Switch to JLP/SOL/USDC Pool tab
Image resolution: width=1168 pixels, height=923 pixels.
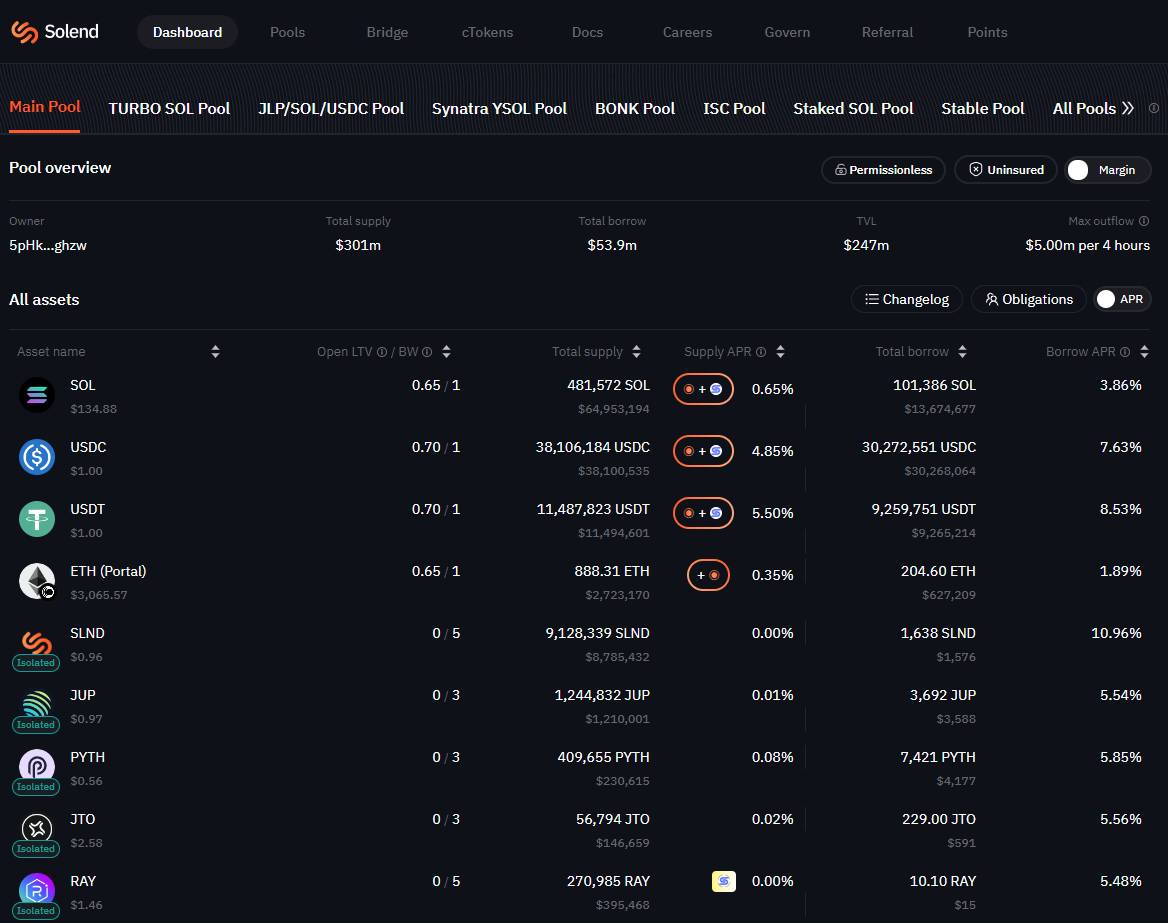point(331,108)
